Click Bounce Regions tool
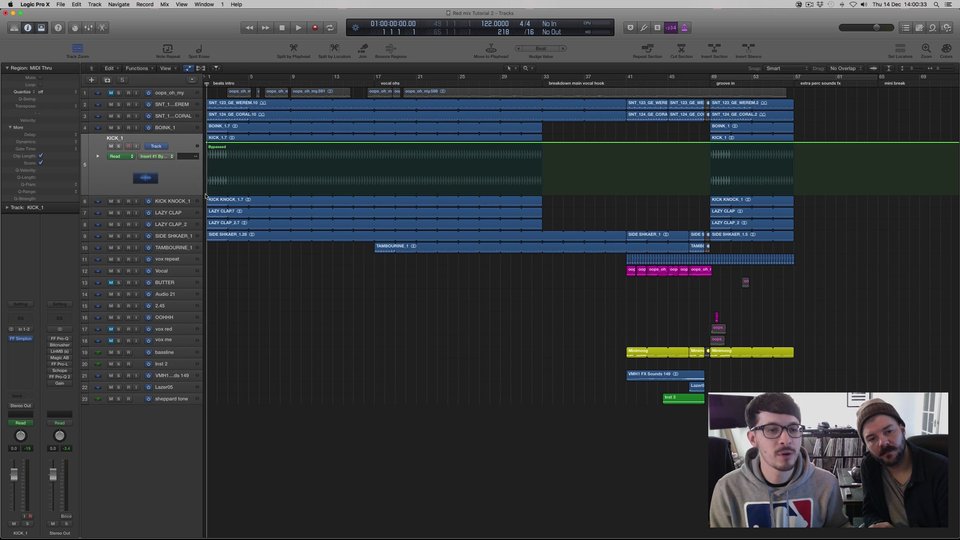Viewport: 960px width, 540px height. [x=391, y=51]
